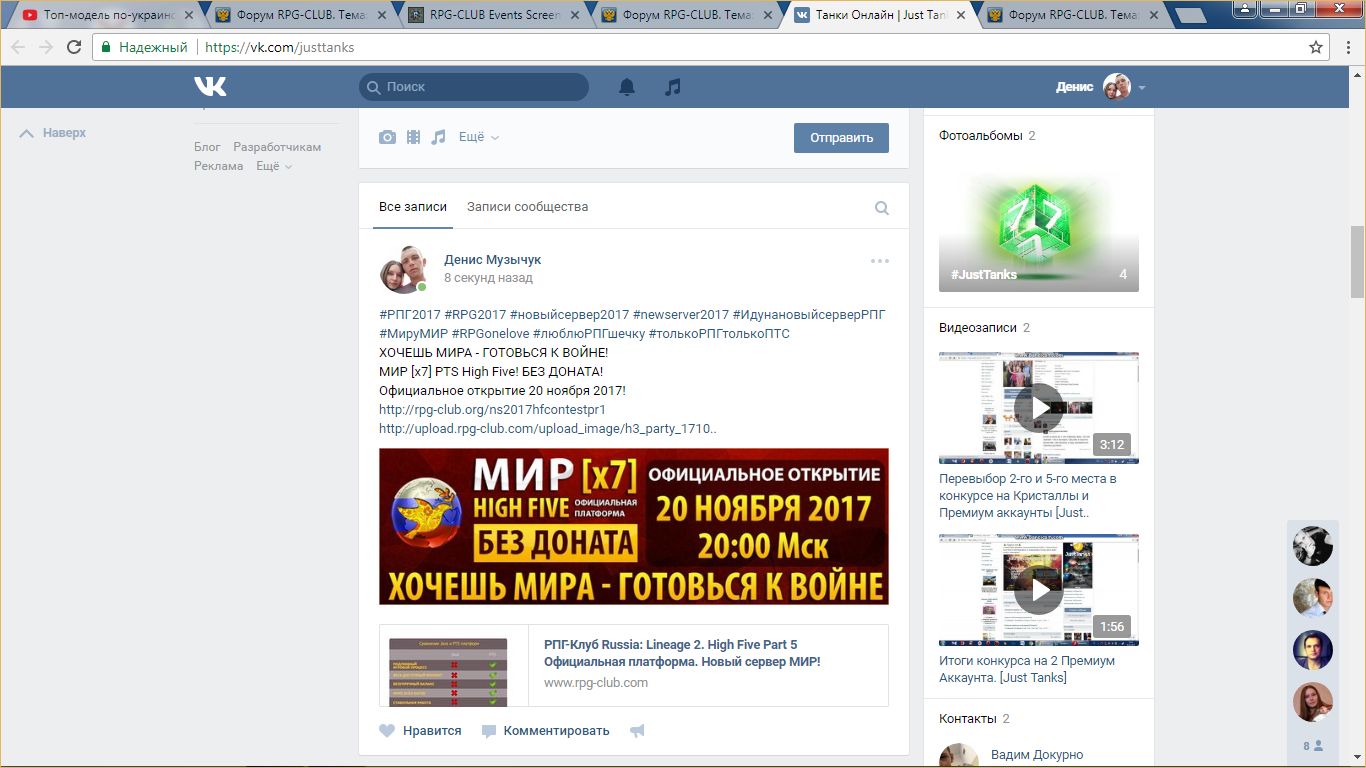The image size is (1366, 768).
Task: Attach a photo with camera icon
Action: click(x=387, y=137)
